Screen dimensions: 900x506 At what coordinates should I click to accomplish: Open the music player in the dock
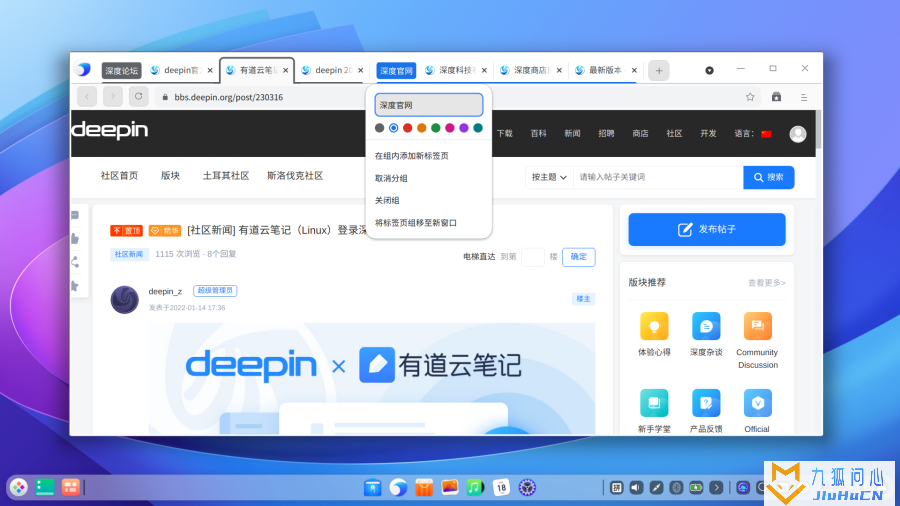pyautogui.click(x=475, y=488)
